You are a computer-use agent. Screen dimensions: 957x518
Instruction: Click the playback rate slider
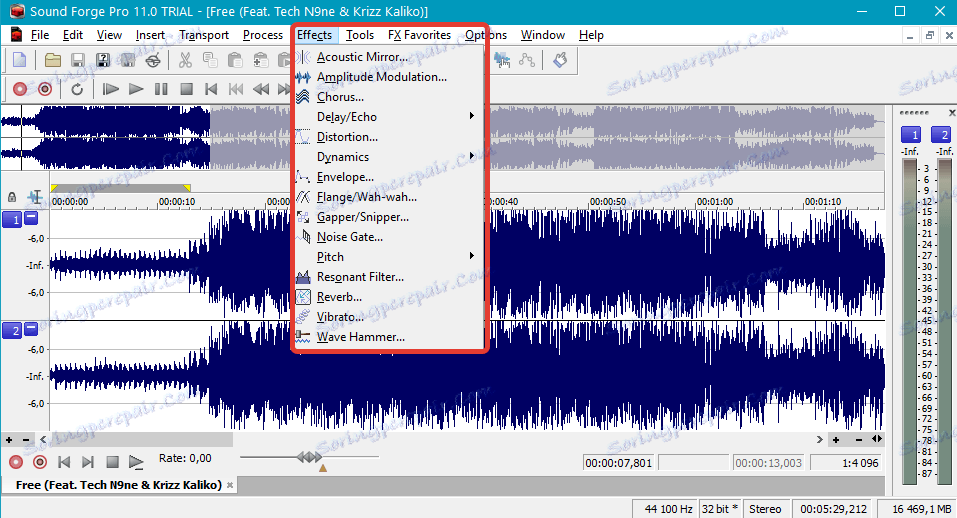point(309,457)
